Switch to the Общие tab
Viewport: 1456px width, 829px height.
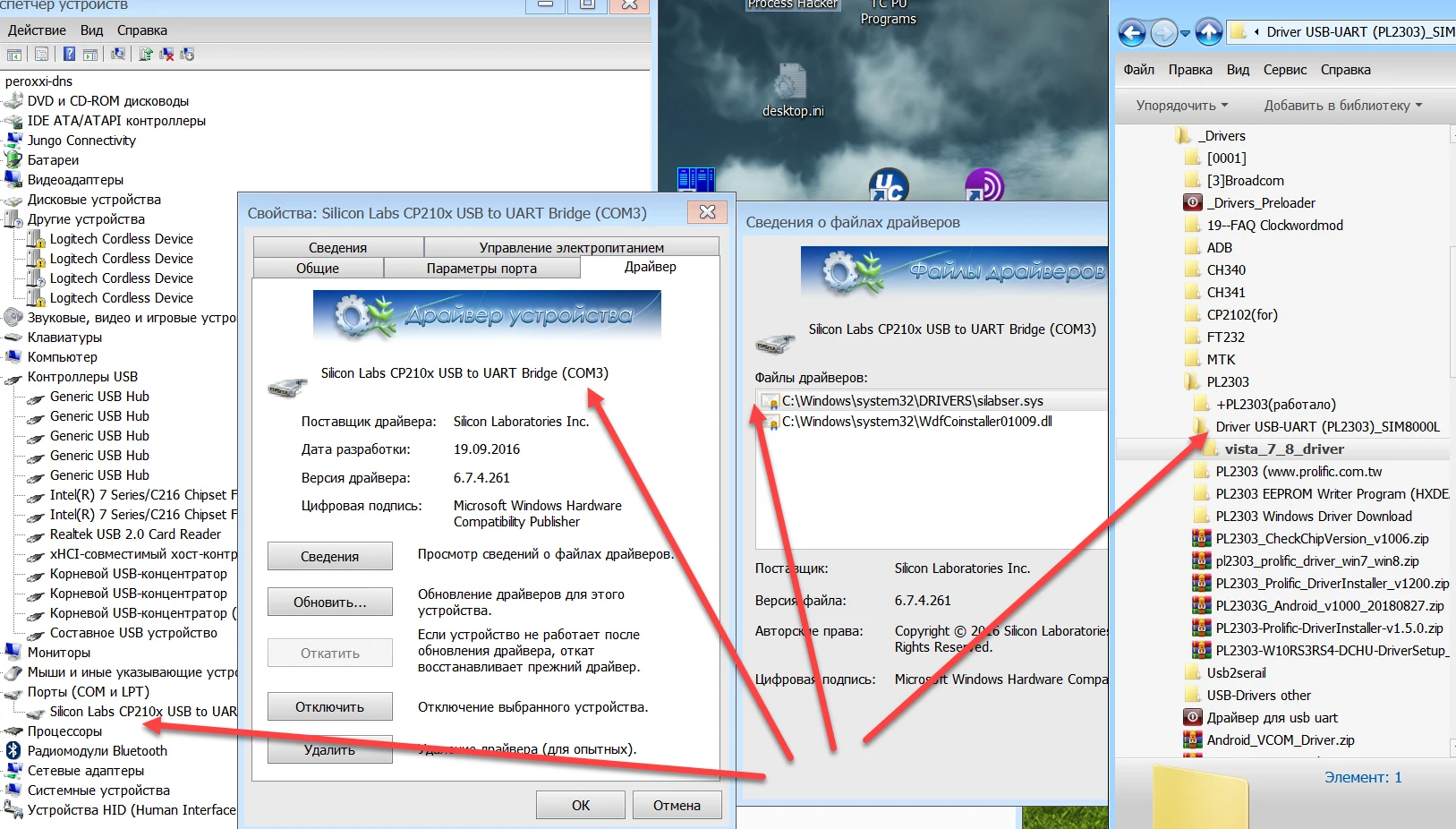318,269
